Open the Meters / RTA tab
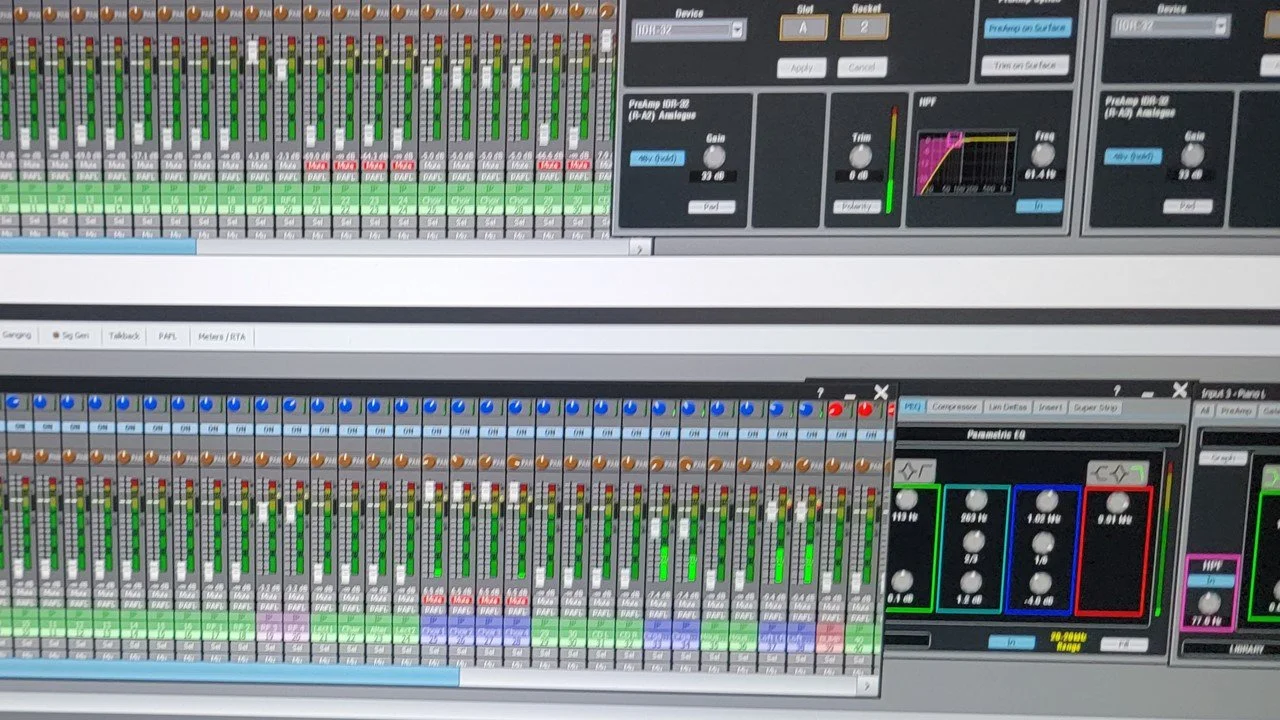The height and width of the screenshot is (720, 1280). (222, 337)
